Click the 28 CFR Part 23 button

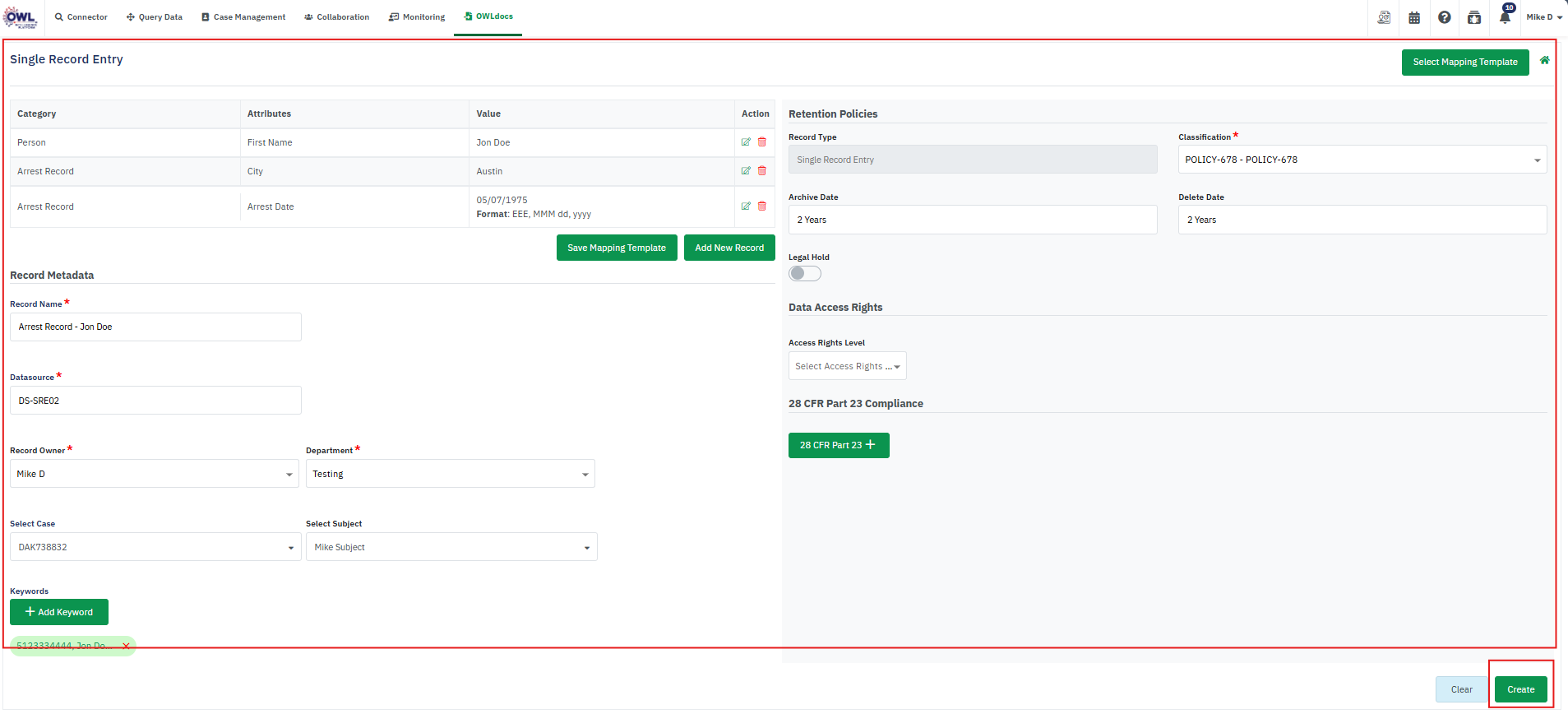838,445
